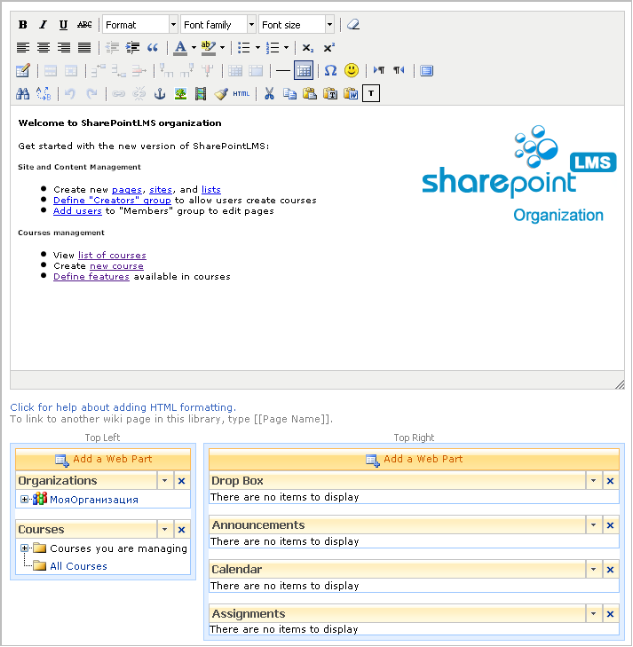
Task: Follow the 'list of courses' link
Action: pos(112,255)
